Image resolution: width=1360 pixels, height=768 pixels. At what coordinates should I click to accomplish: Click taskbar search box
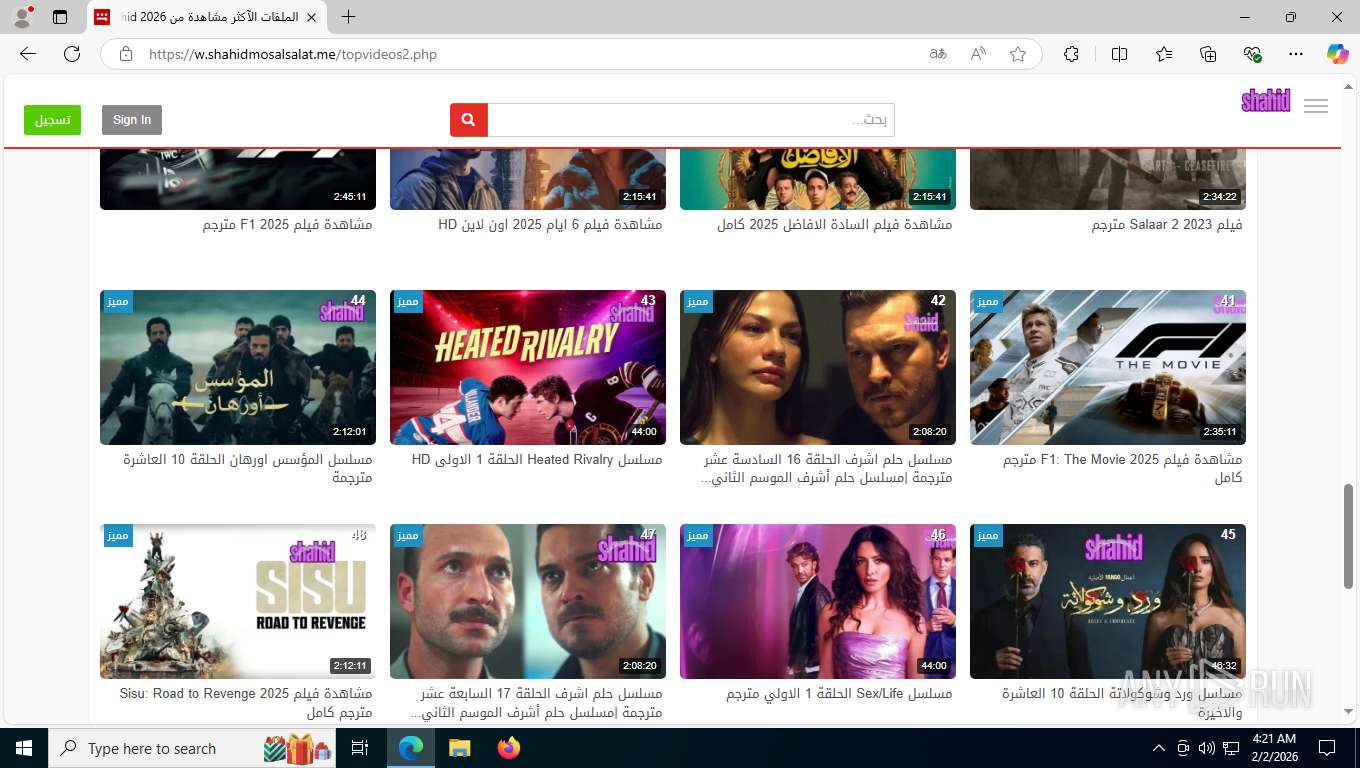[x=193, y=748]
